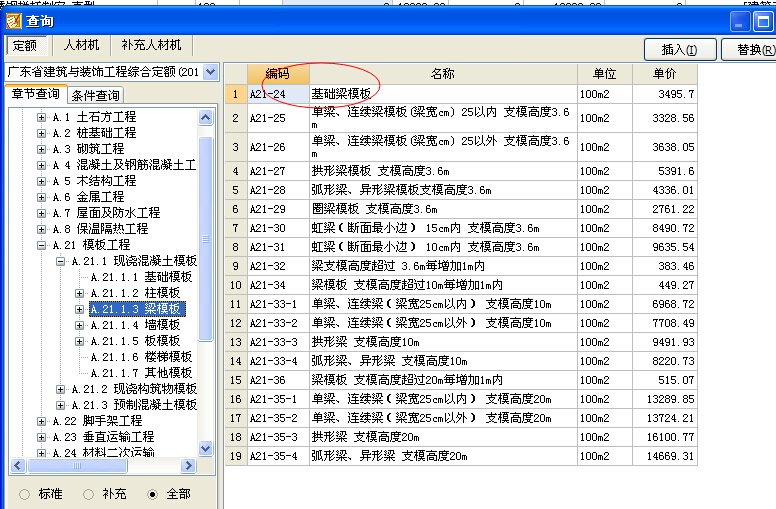The height and width of the screenshot is (509, 776).
Task: Click the tree scroll down arrow
Action: point(205,449)
